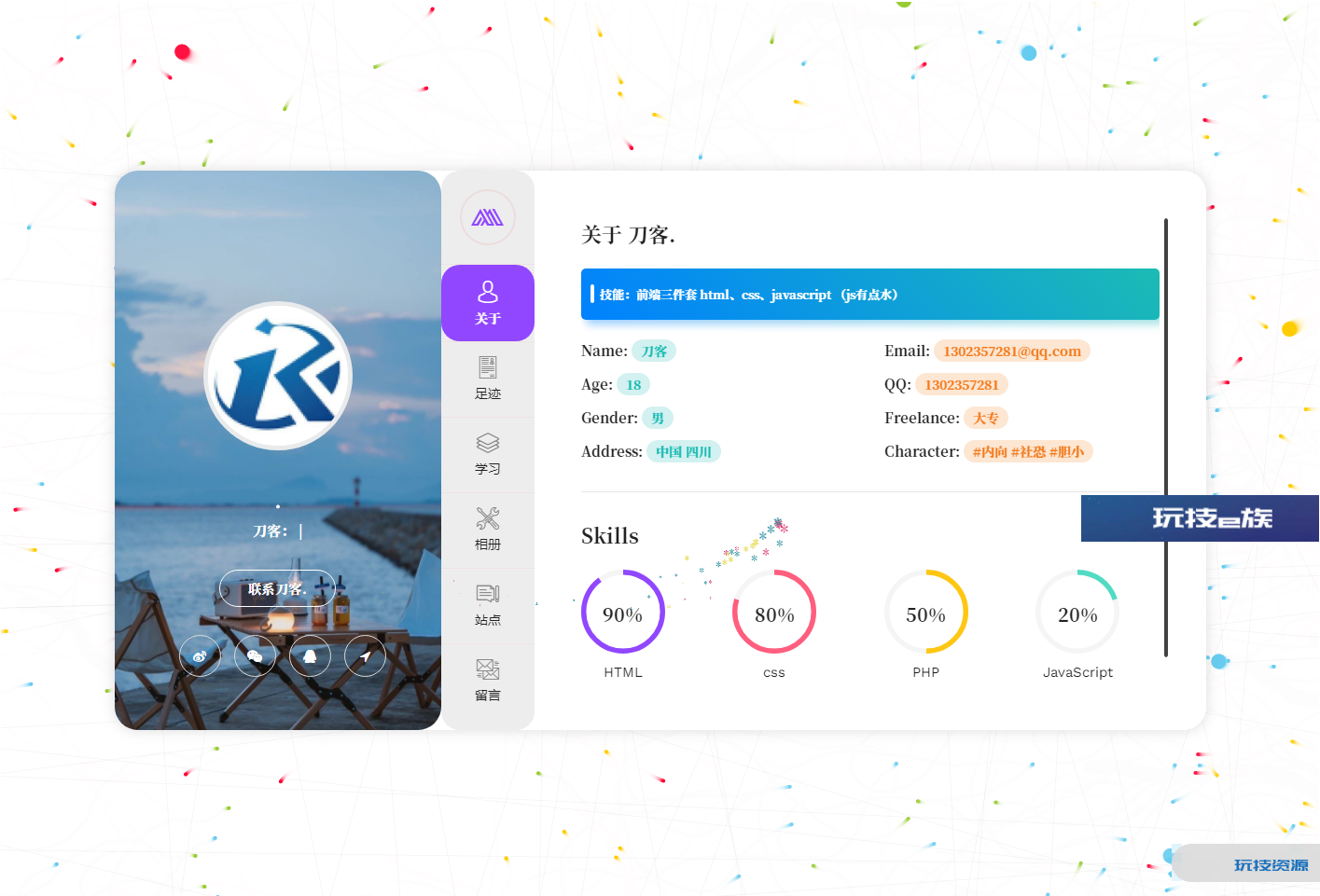1320x896 pixels.
Task: Click the QQ number 1302357281 tag
Action: (x=962, y=384)
